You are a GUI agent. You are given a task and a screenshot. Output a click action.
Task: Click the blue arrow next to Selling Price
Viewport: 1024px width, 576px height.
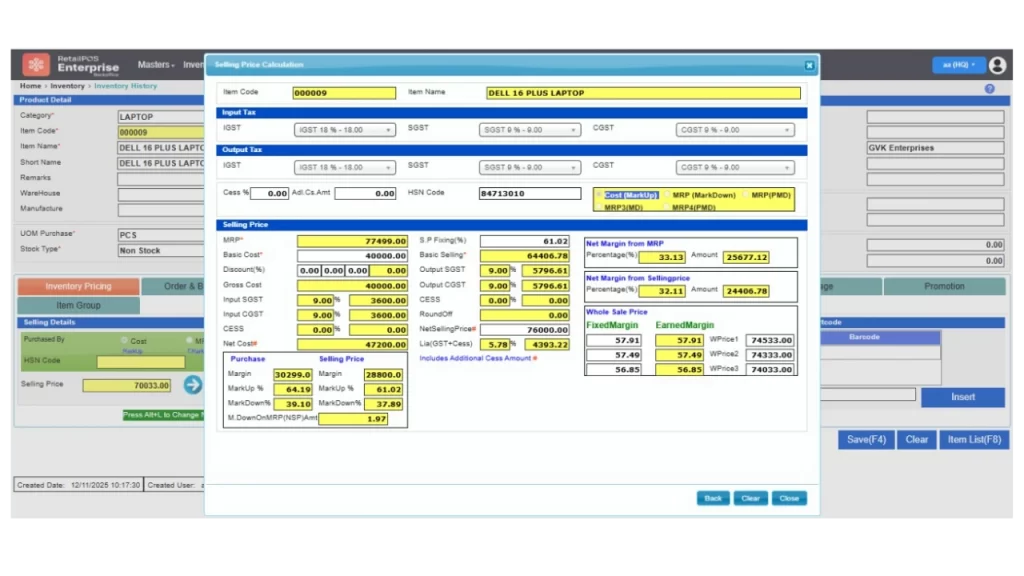193,385
